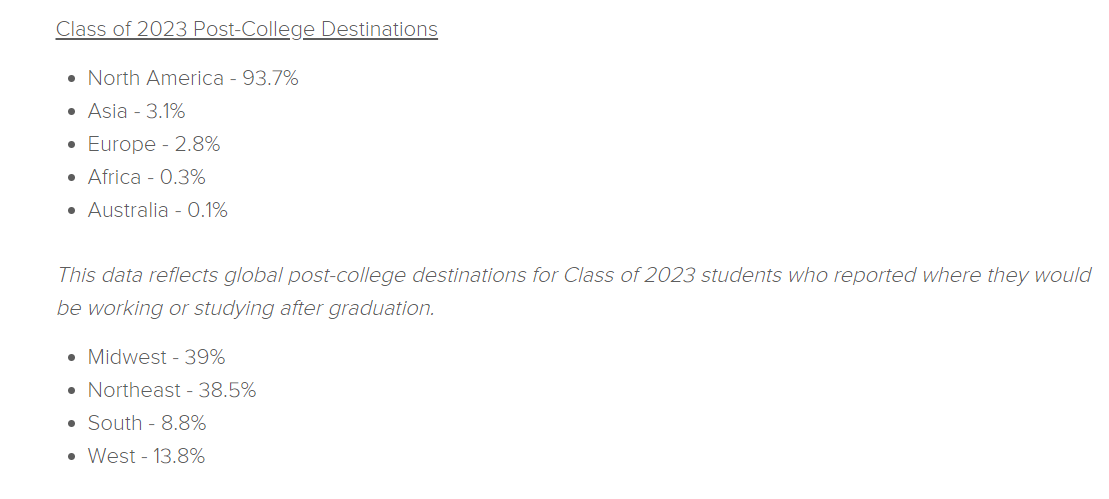
Task: Select the words "North America" in the list
Action: click(x=156, y=78)
